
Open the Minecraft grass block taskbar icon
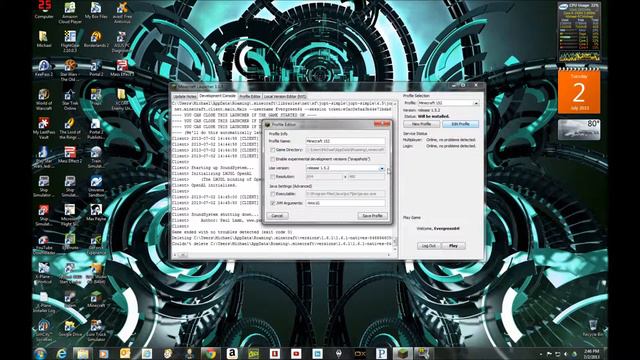point(402,353)
